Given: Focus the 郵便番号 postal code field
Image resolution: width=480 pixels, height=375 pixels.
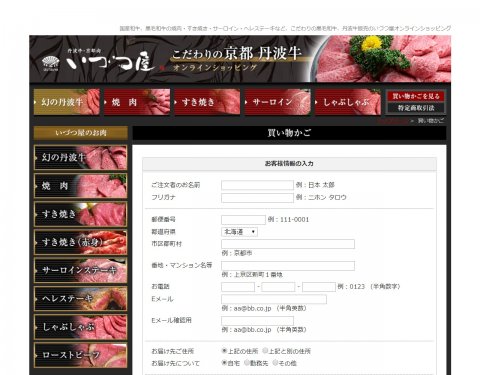Looking at the screenshot, I should click(x=243, y=220).
